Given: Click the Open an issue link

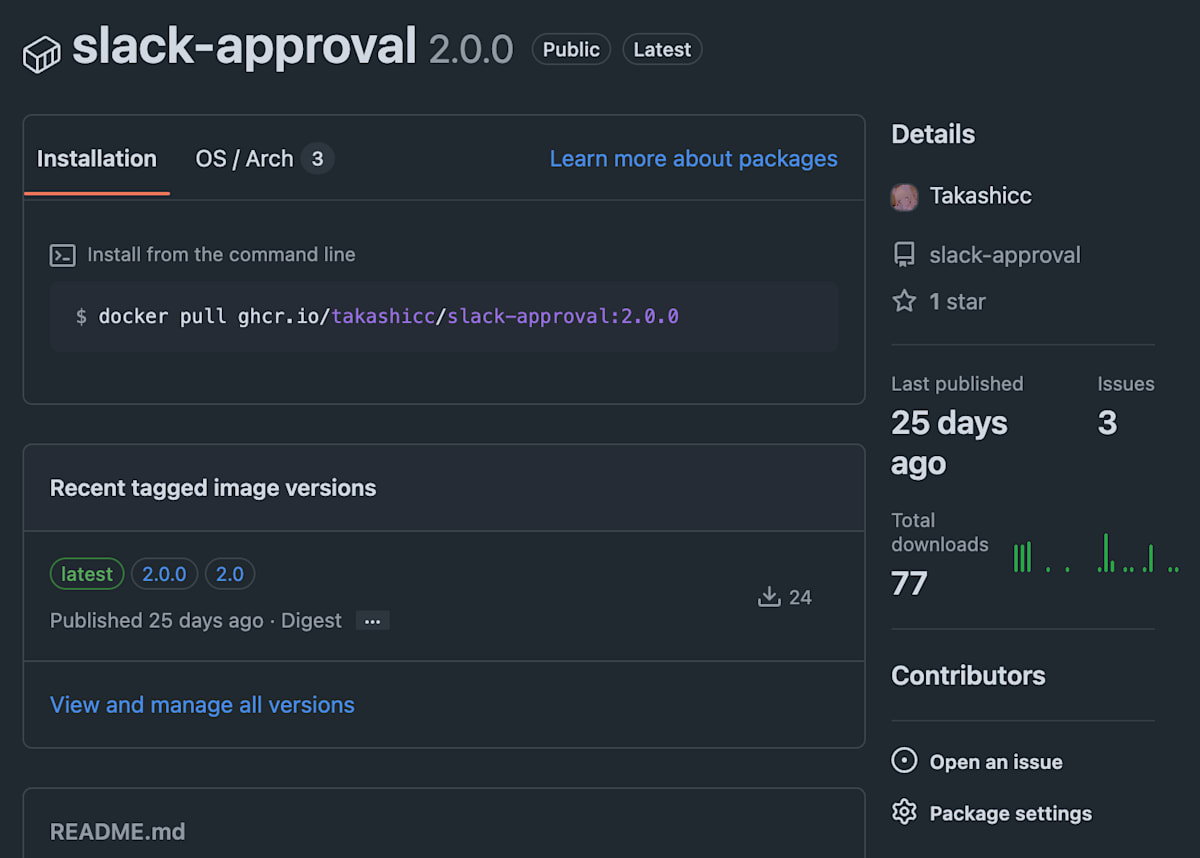Looking at the screenshot, I should pyautogui.click(x=996, y=762).
